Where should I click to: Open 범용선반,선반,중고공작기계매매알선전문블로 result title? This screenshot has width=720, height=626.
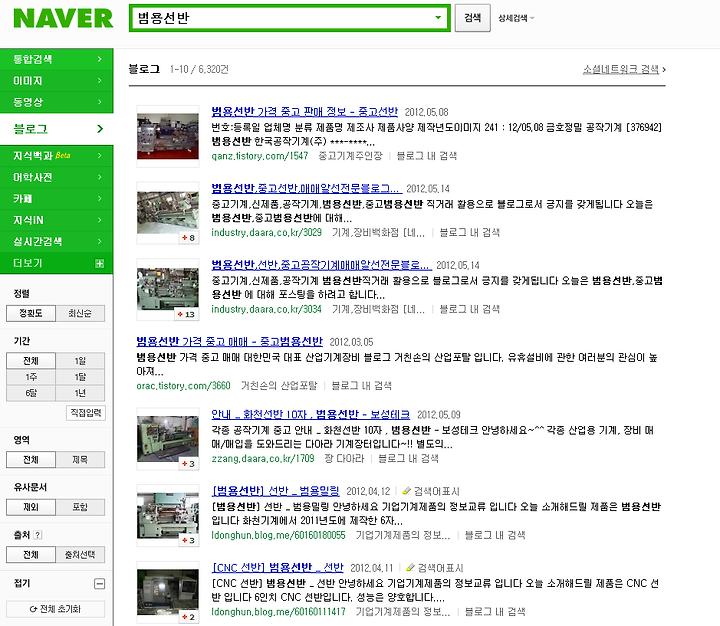pos(321,265)
